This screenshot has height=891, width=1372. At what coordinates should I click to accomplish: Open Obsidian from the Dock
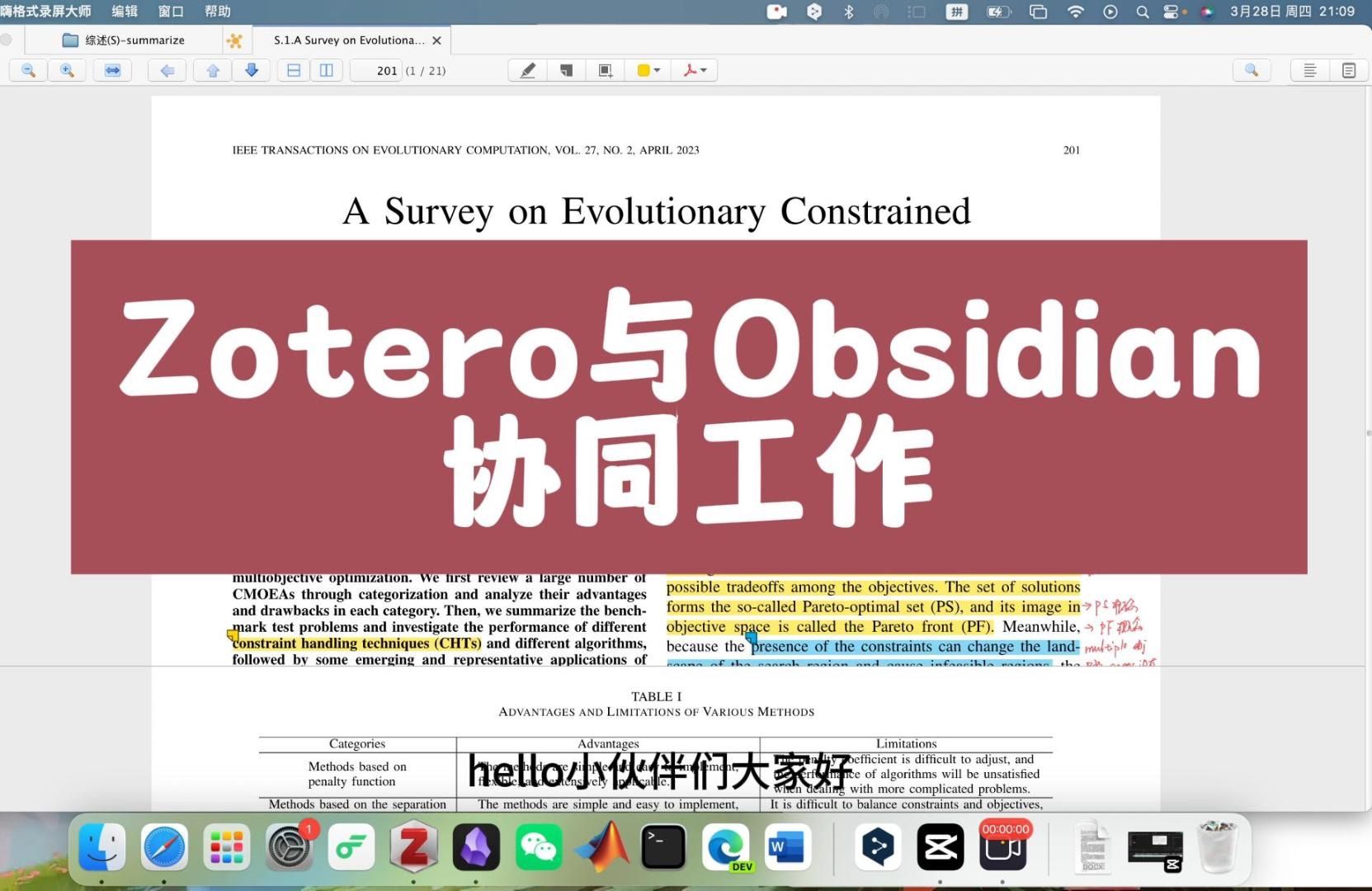coord(476,846)
